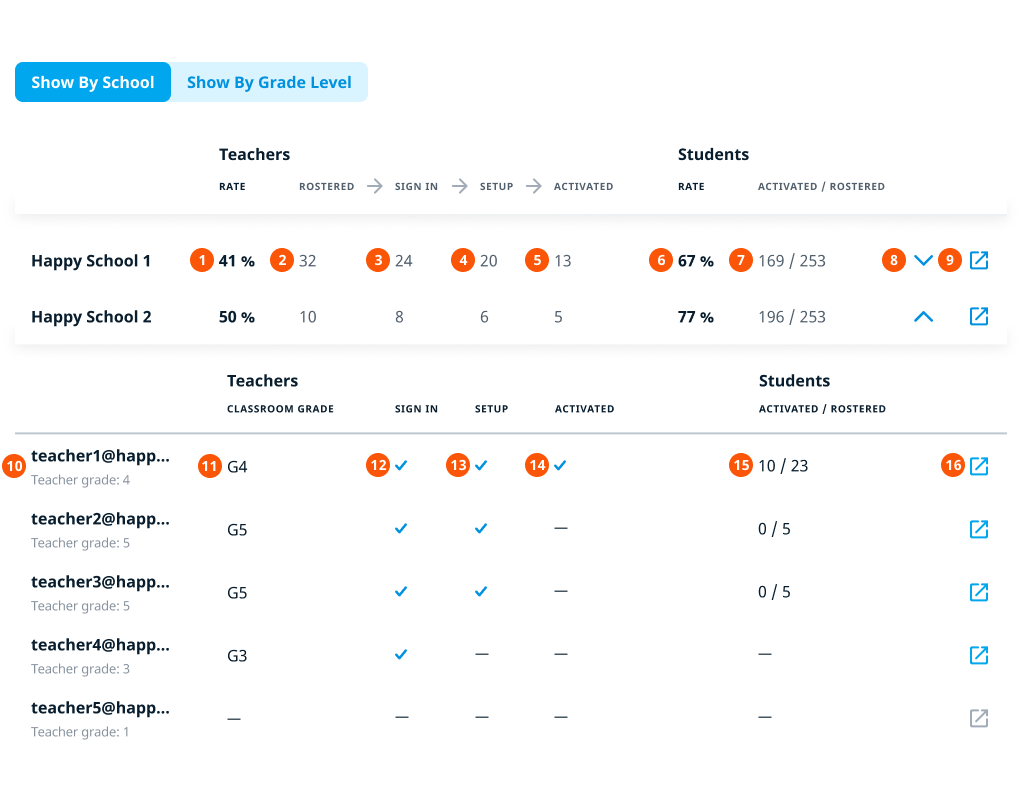Click the Happy School 2 name

pos(91,317)
